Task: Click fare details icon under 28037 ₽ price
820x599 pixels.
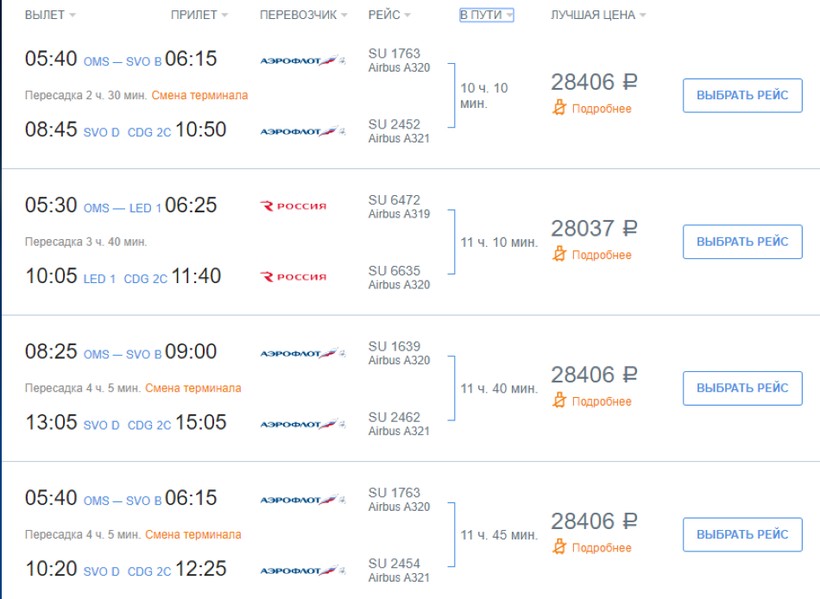Action: [559, 255]
